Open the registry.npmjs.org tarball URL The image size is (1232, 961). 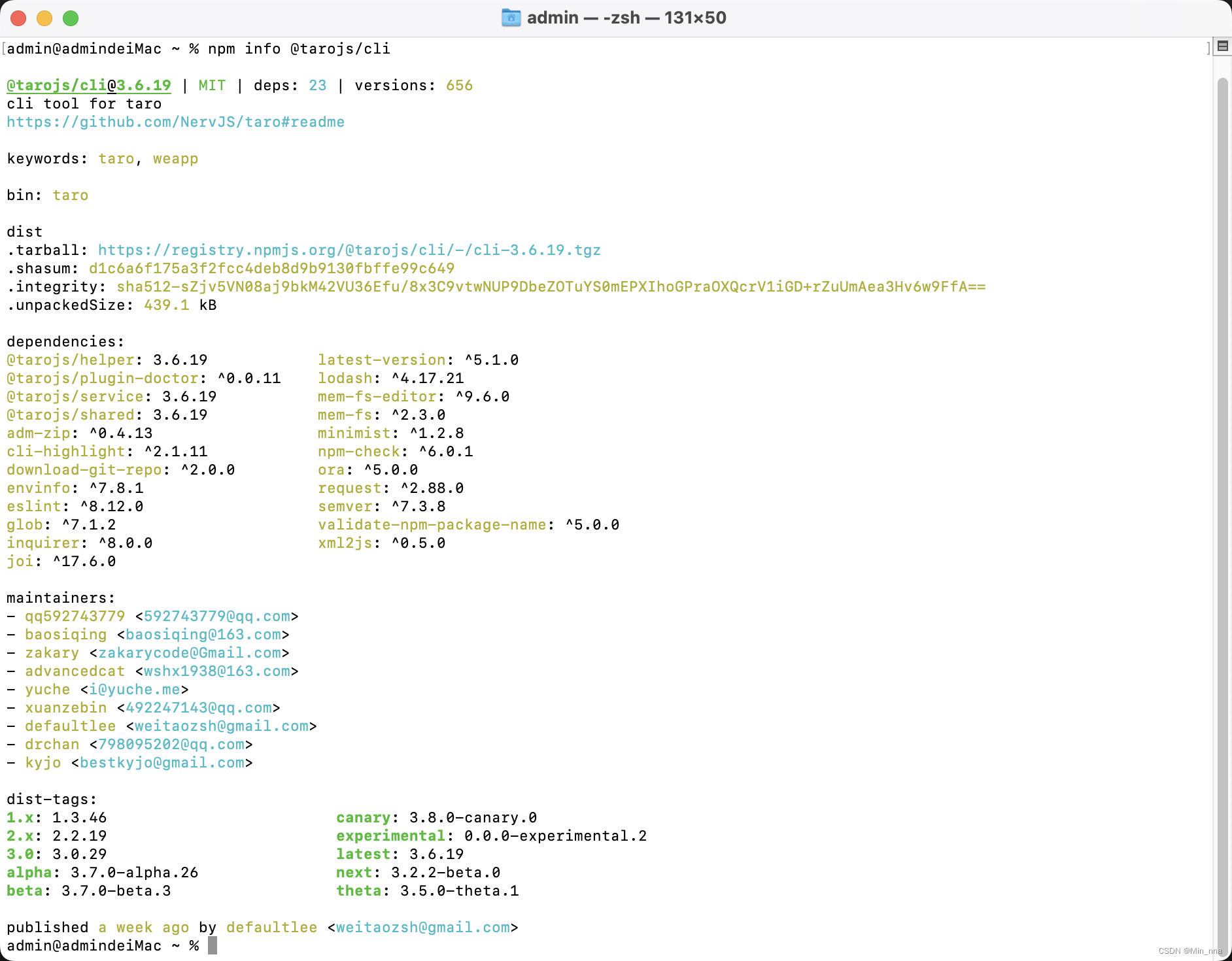[349, 250]
